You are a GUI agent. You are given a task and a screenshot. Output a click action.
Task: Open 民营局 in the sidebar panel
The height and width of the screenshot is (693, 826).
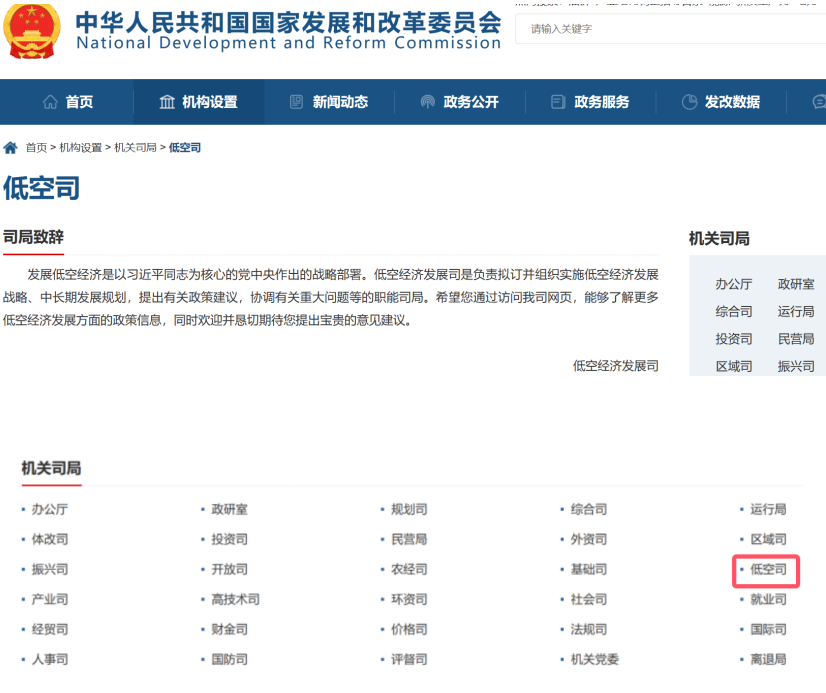[796, 339]
